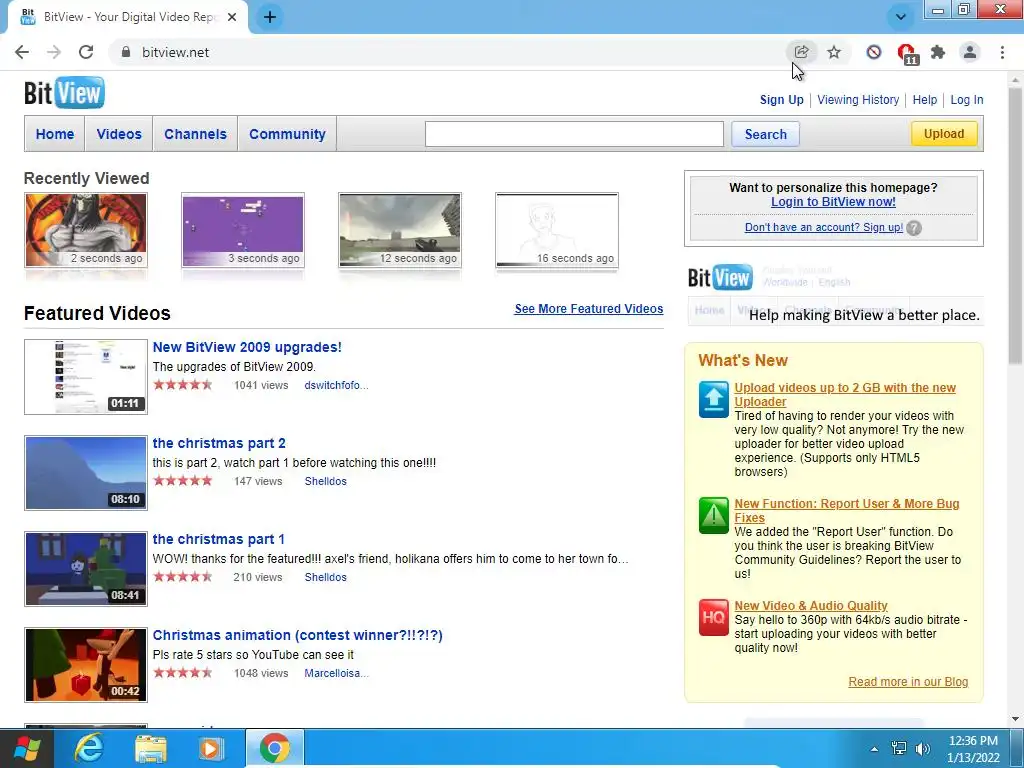Open recently viewed thumbnail from 3 seconds ago
The height and width of the screenshot is (768, 1024).
243,230
